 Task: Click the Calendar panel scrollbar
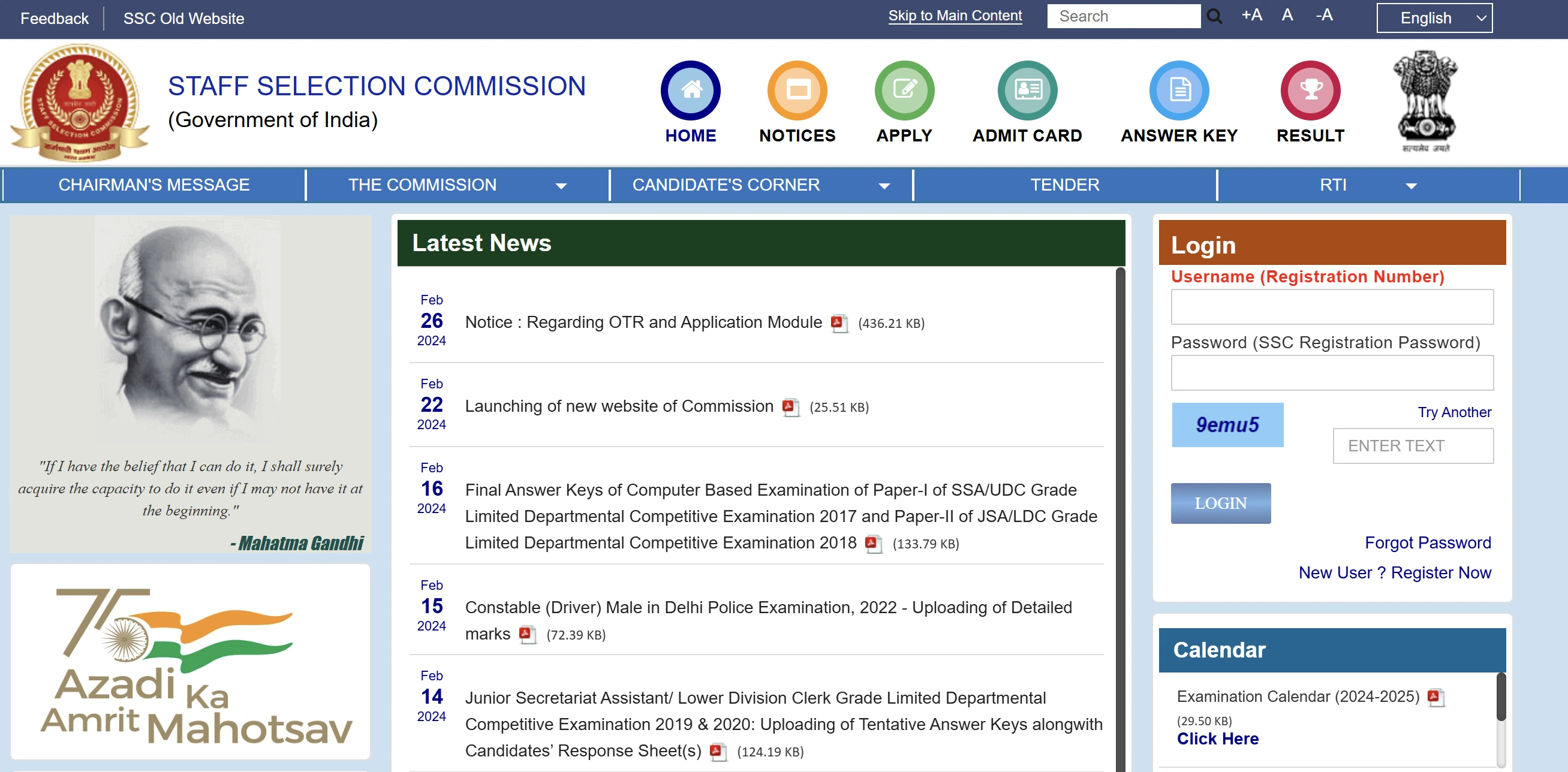pos(1501,698)
